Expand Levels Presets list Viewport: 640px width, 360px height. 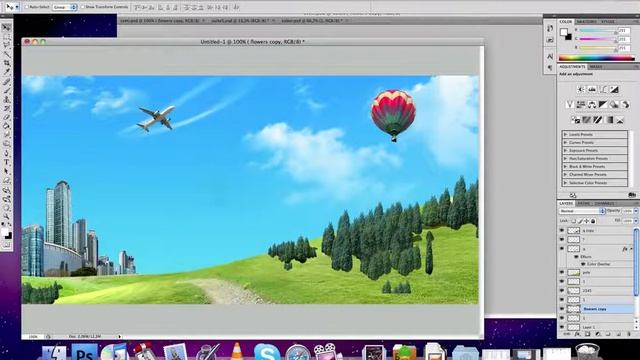[x=565, y=134]
